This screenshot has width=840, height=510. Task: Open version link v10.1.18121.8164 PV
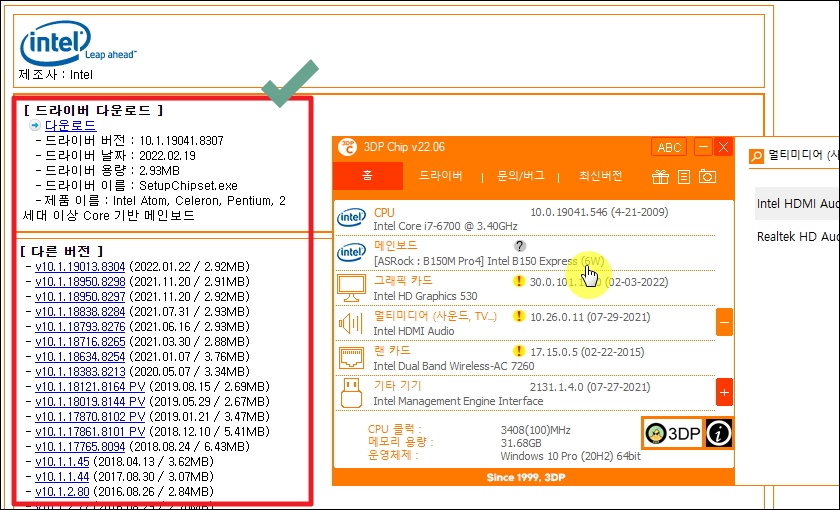90,387
